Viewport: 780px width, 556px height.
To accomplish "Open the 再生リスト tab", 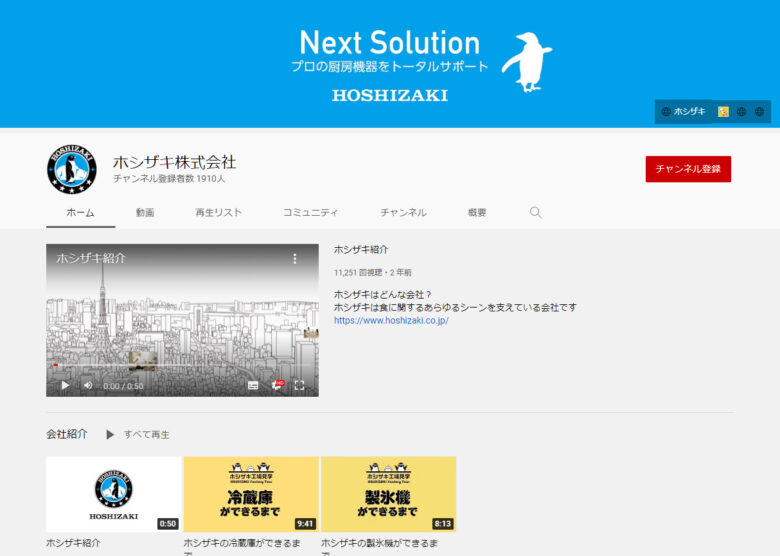I will click(x=218, y=213).
